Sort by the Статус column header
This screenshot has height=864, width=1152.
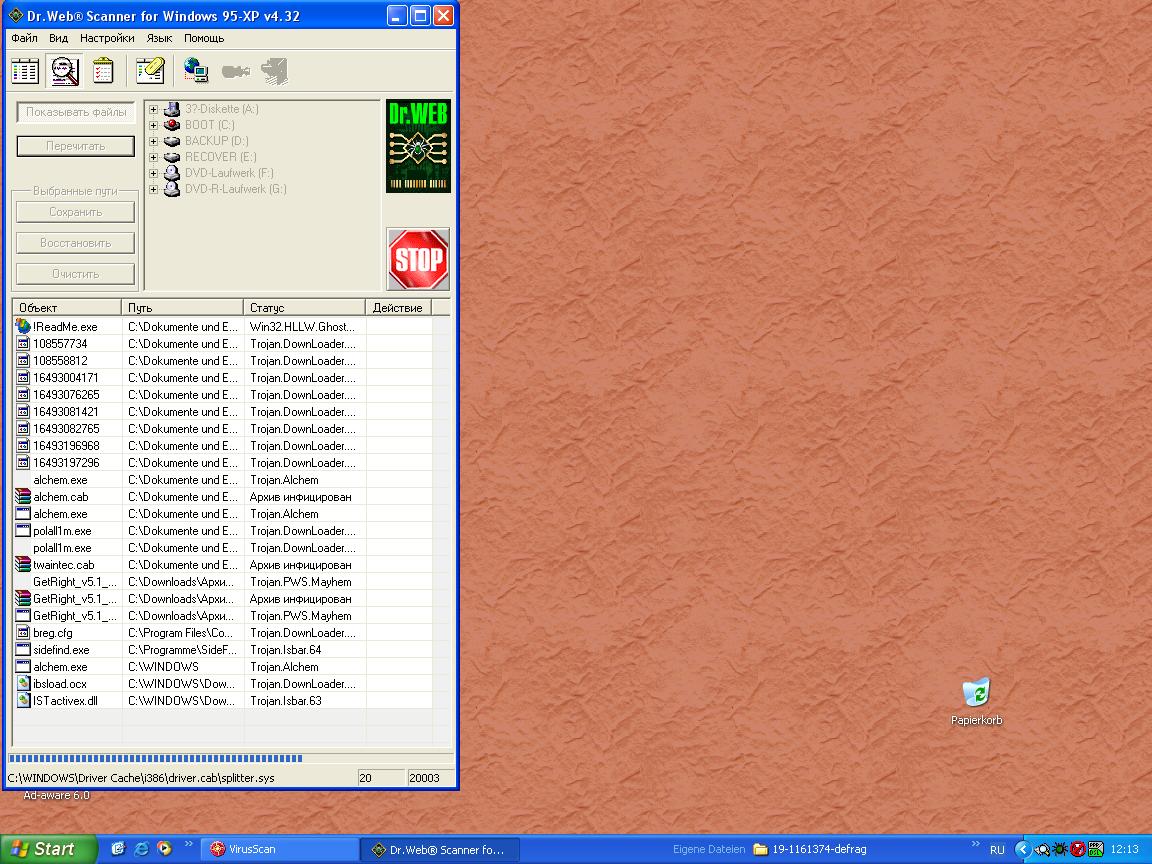[x=304, y=307]
